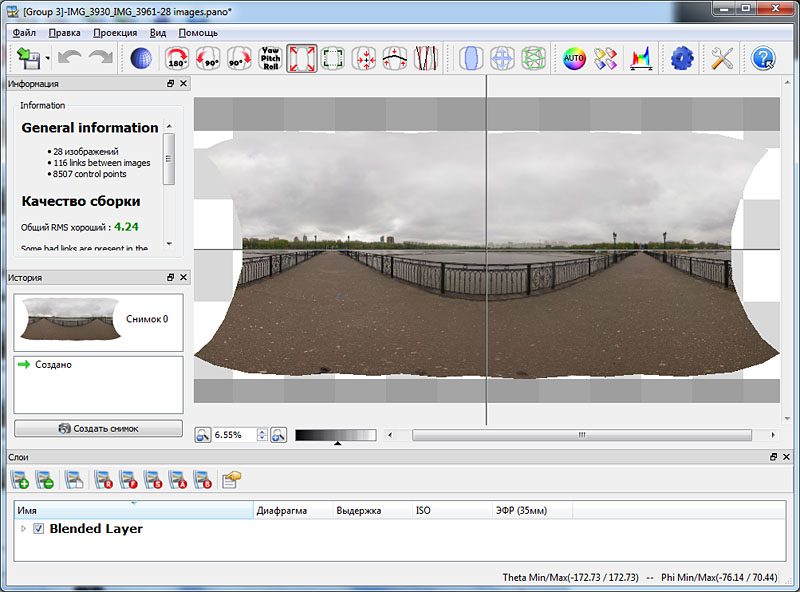Click the zoom percentage stepper arrows
The width and height of the screenshot is (800, 592).
click(x=262, y=435)
